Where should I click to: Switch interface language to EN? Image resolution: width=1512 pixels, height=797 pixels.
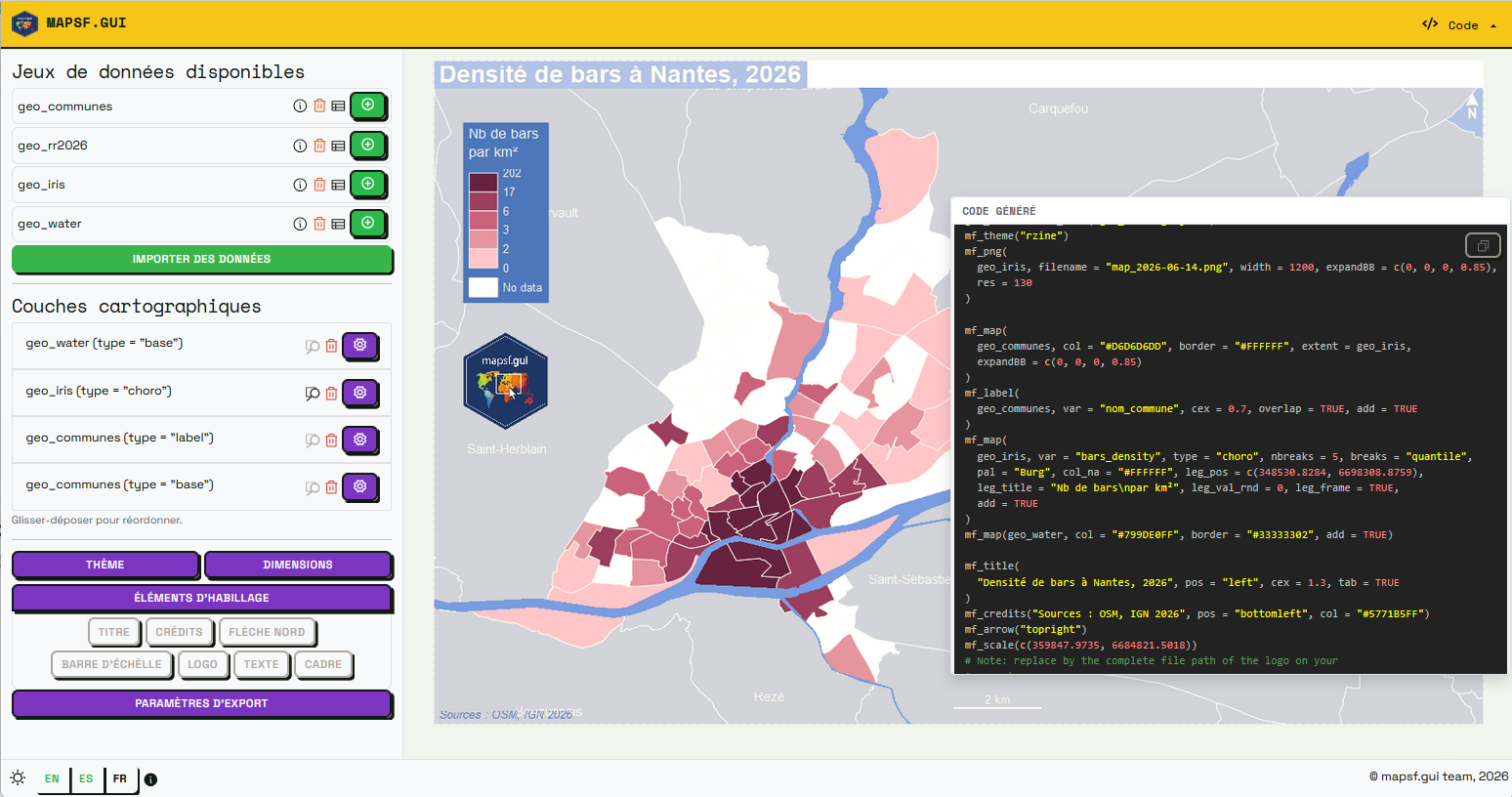click(53, 778)
